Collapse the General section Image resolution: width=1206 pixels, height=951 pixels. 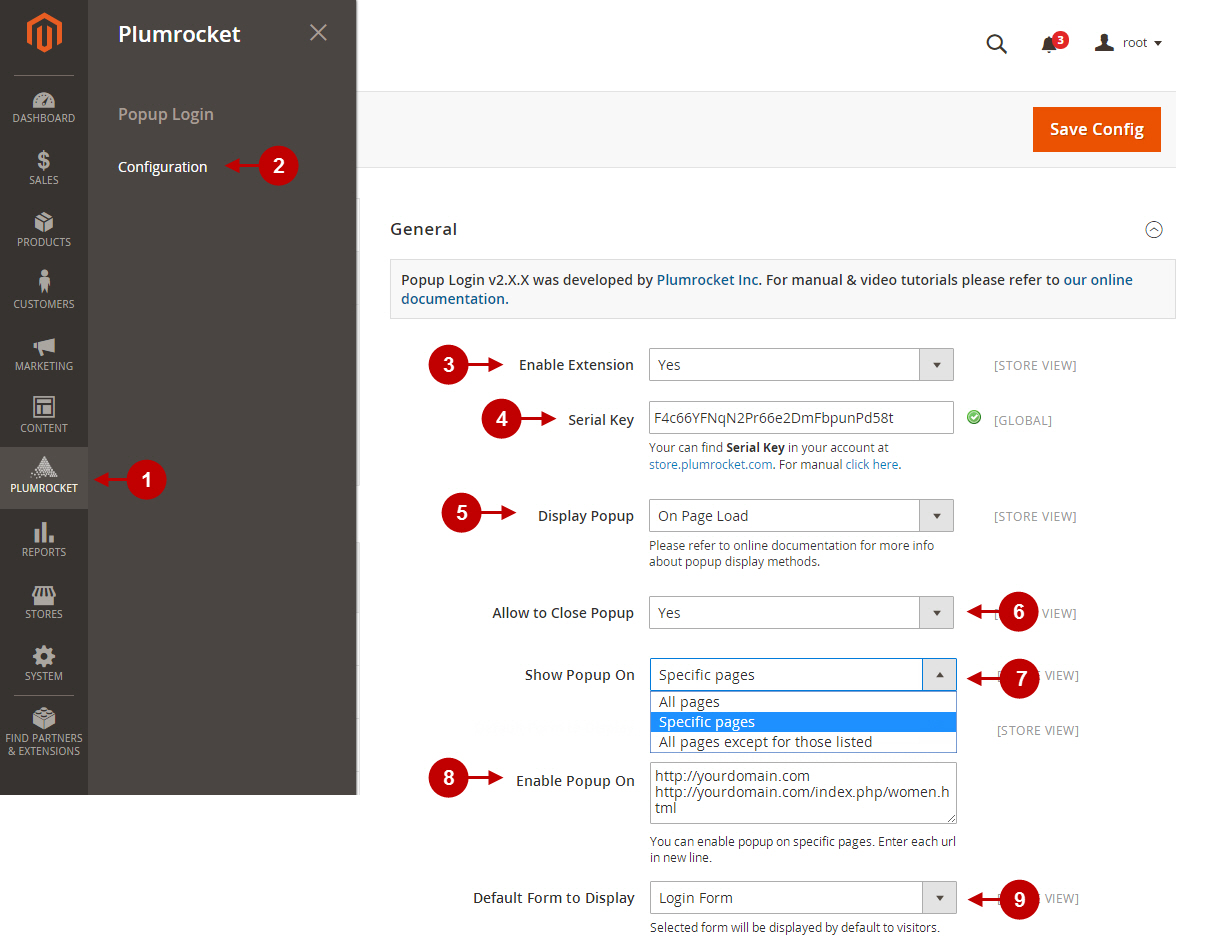click(1154, 229)
